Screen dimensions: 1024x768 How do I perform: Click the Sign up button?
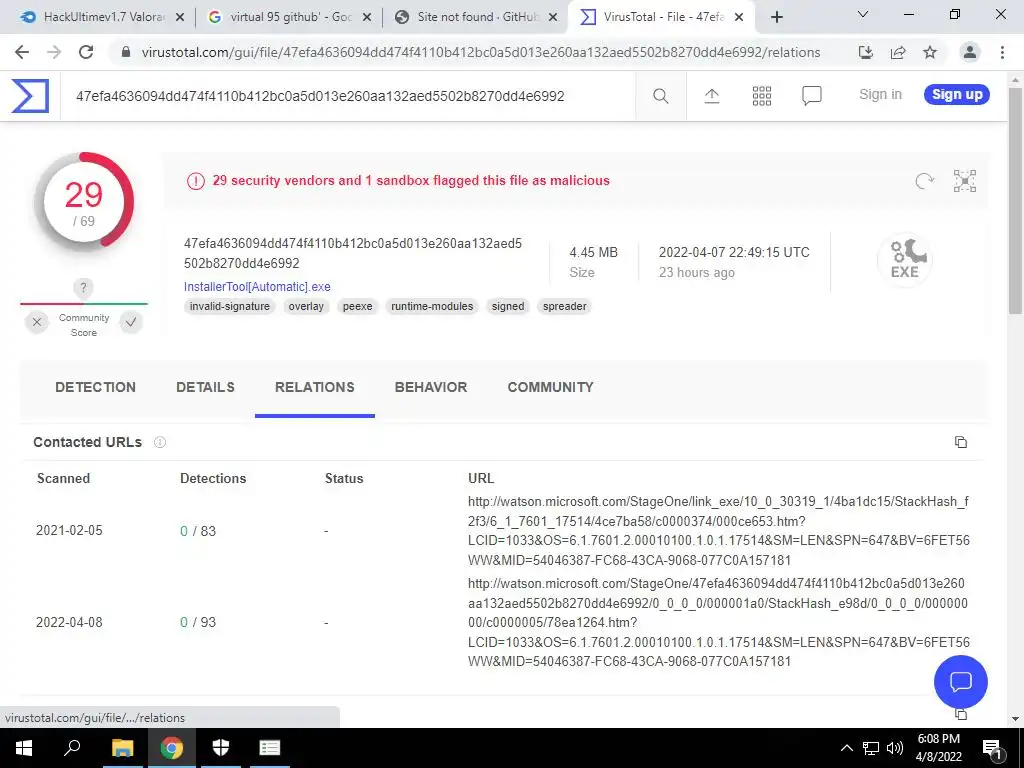pyautogui.click(x=957, y=95)
